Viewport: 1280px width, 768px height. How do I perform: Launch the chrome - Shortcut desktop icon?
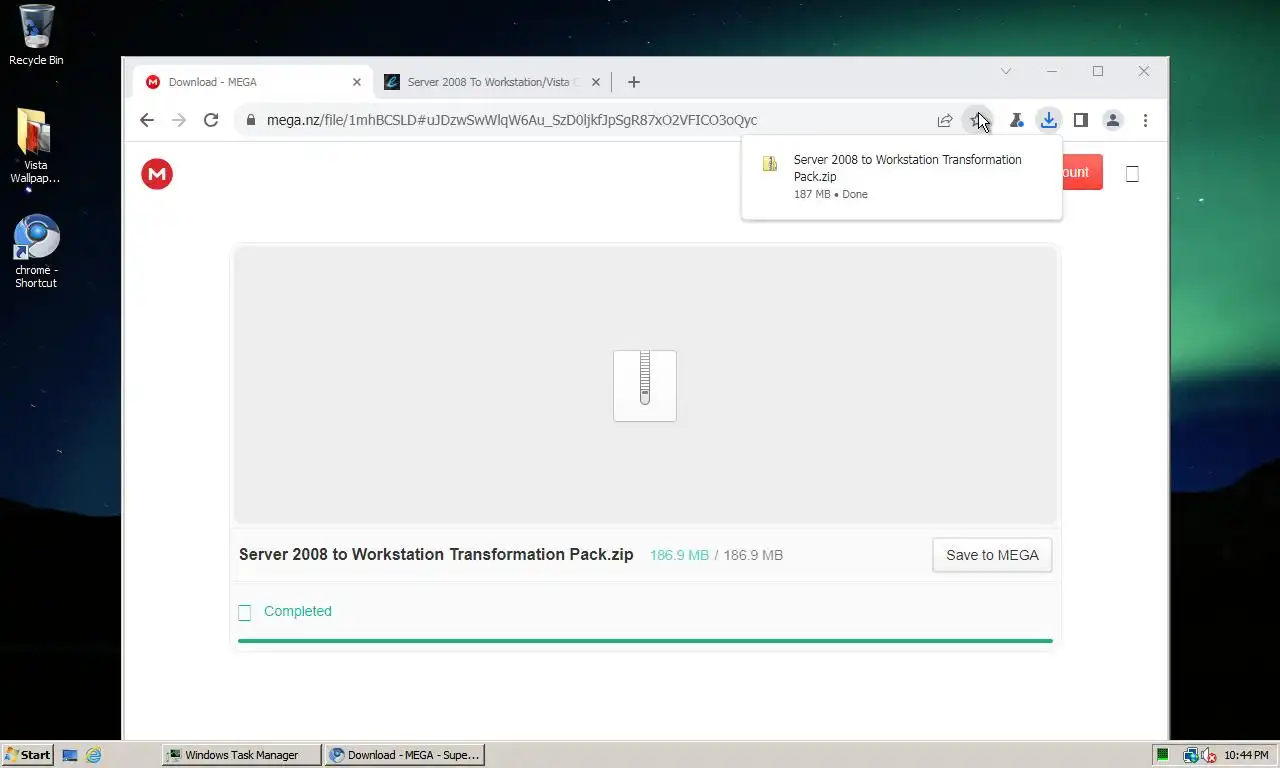[36, 252]
